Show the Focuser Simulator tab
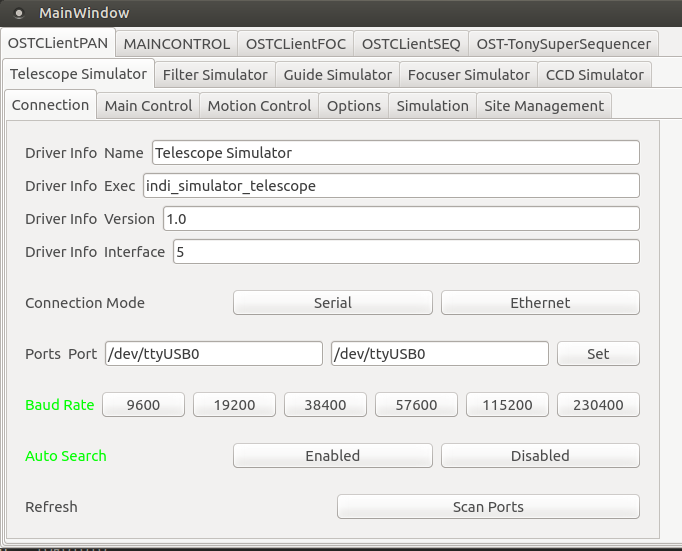 pos(468,75)
